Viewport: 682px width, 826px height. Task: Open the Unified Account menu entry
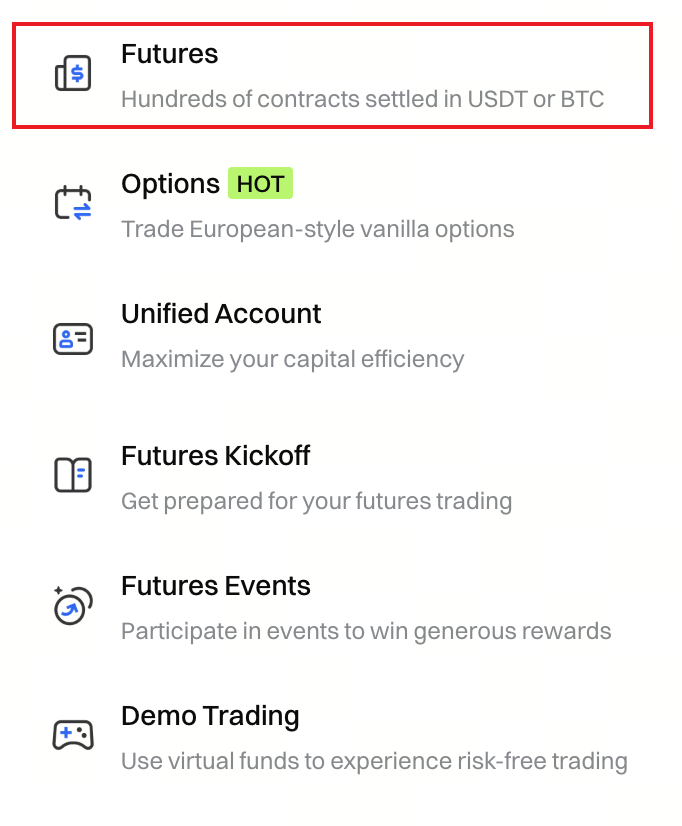click(x=221, y=314)
